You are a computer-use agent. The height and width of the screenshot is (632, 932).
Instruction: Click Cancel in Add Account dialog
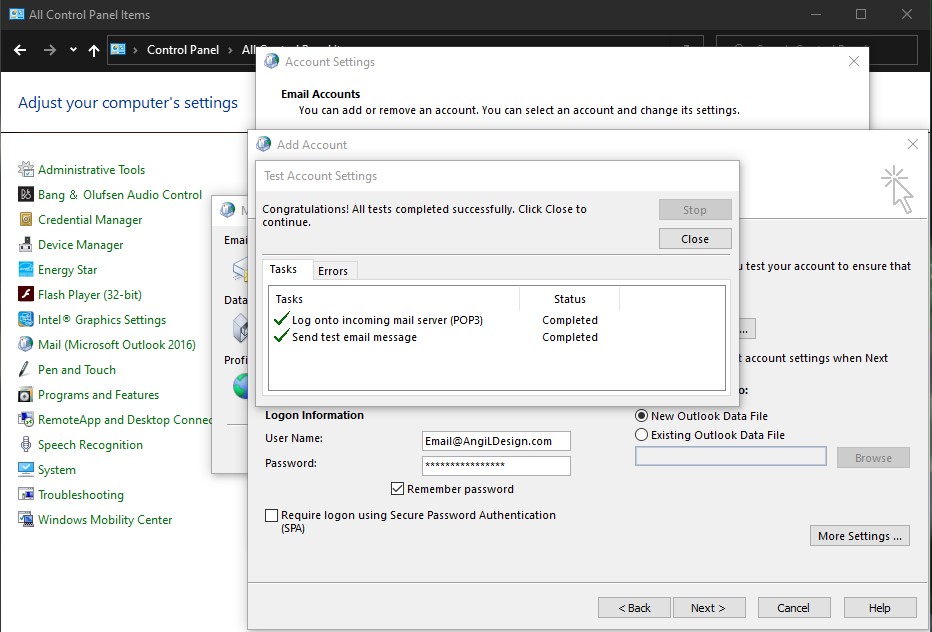coord(794,608)
